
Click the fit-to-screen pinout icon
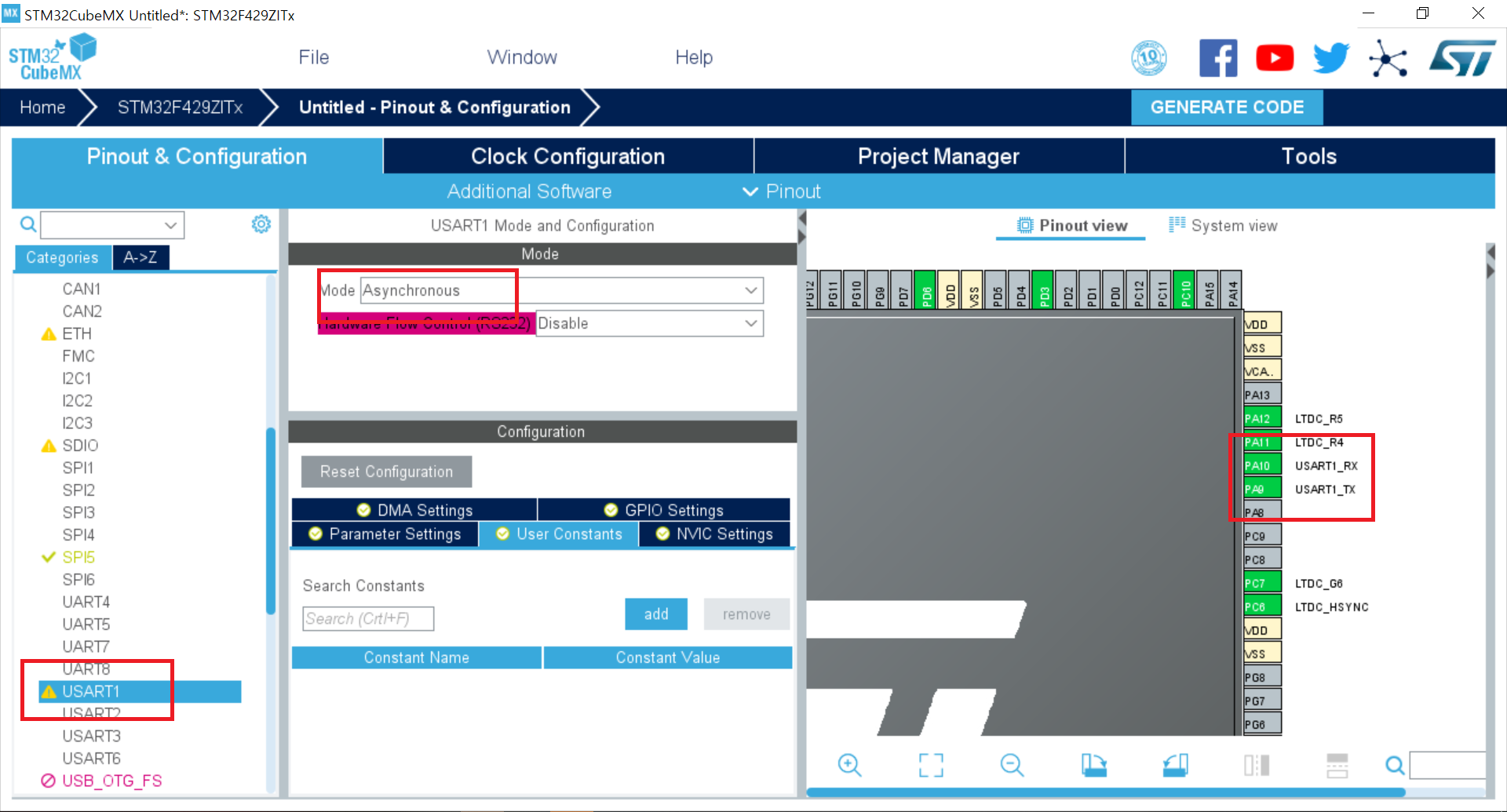click(x=931, y=764)
